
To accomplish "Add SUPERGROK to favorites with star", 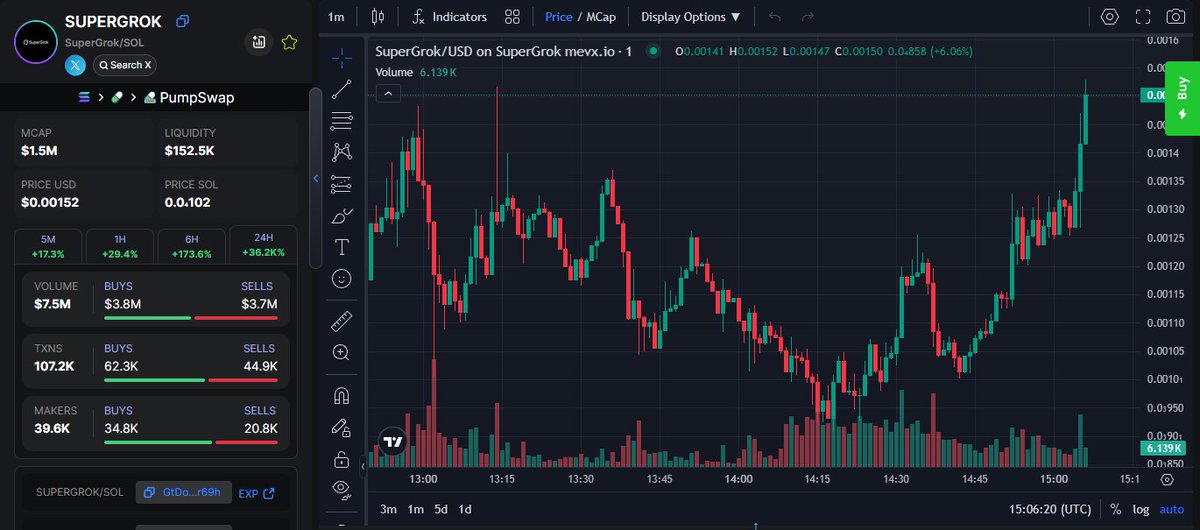I will [x=289, y=42].
